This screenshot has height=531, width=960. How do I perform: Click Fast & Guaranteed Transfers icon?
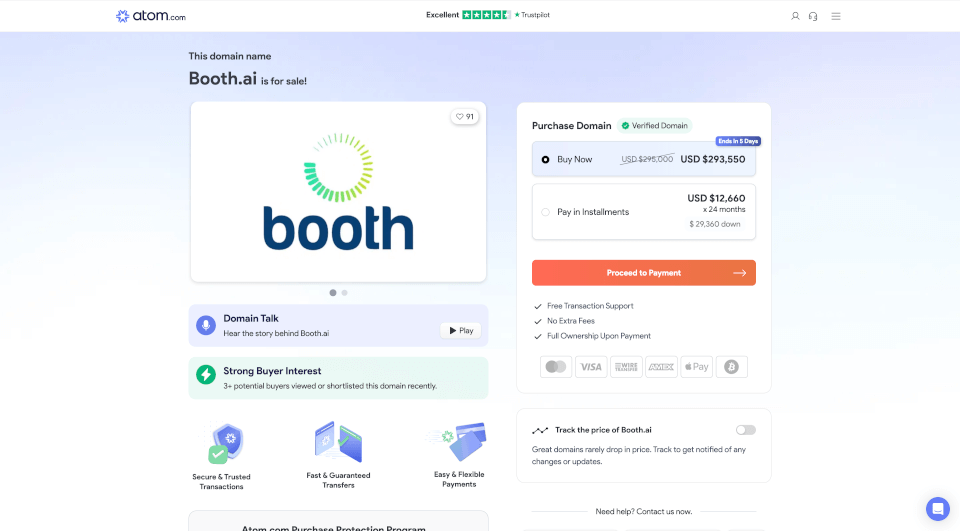point(339,442)
